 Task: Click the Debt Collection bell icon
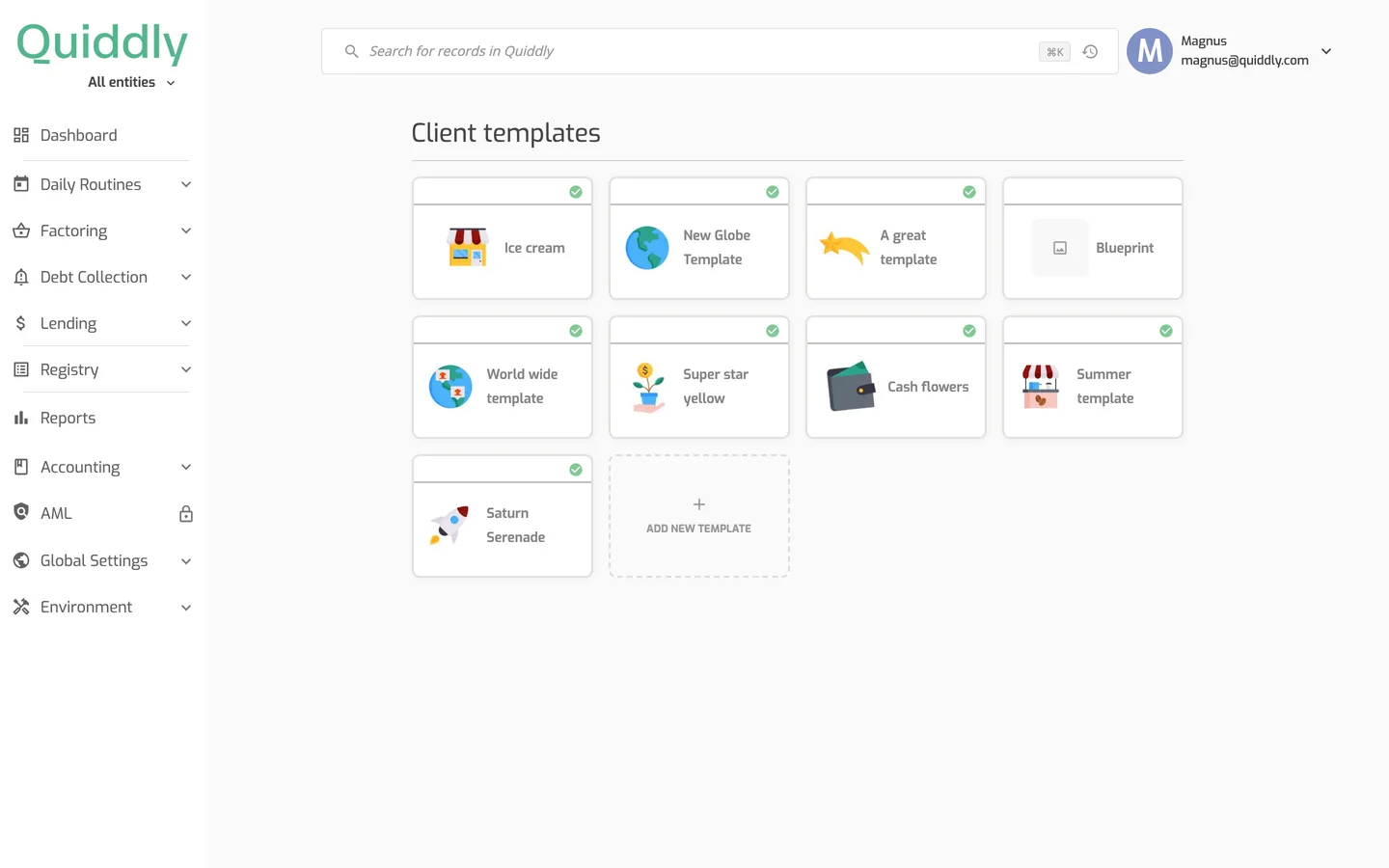(x=21, y=277)
